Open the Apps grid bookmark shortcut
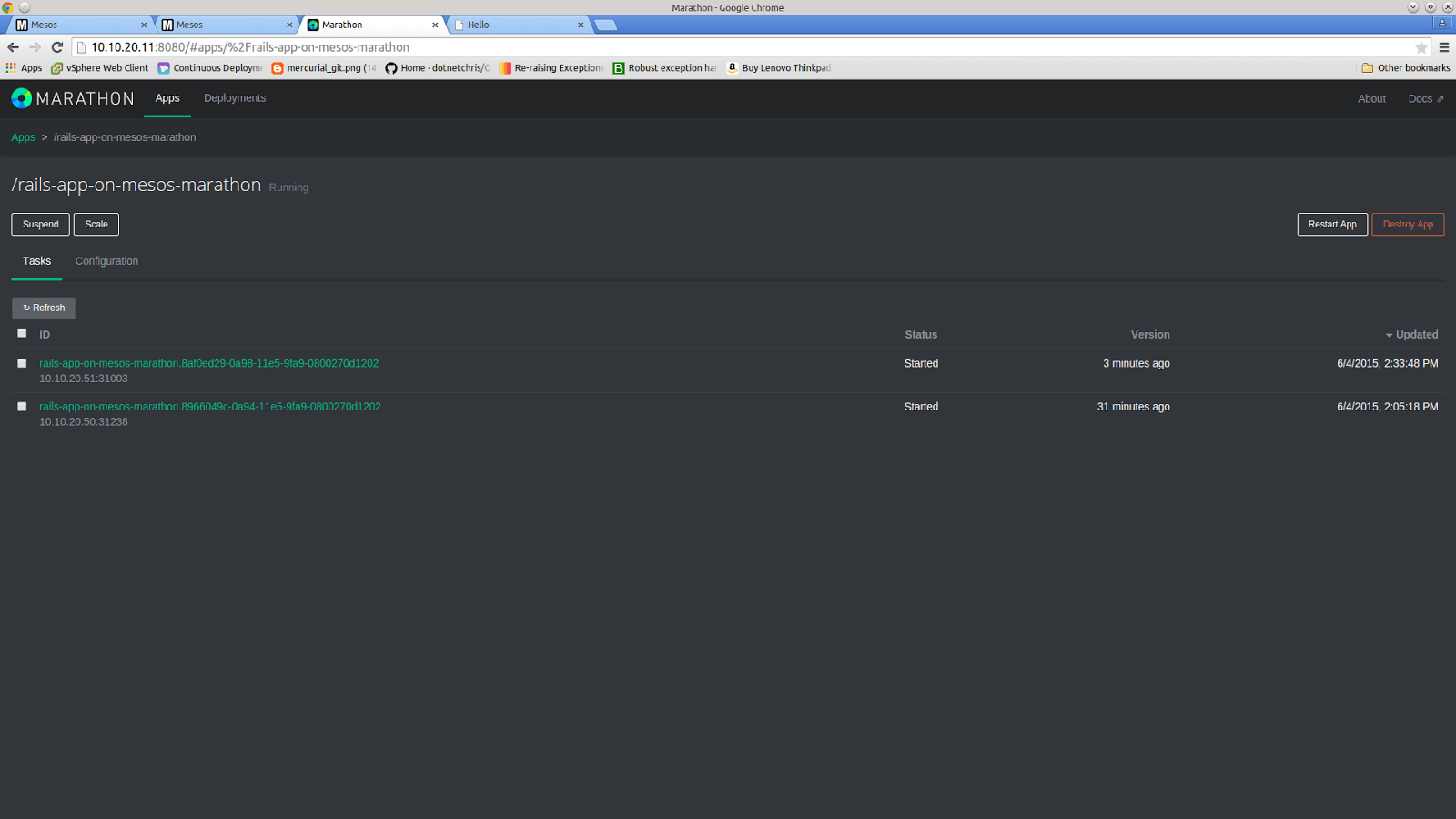 coord(24,68)
